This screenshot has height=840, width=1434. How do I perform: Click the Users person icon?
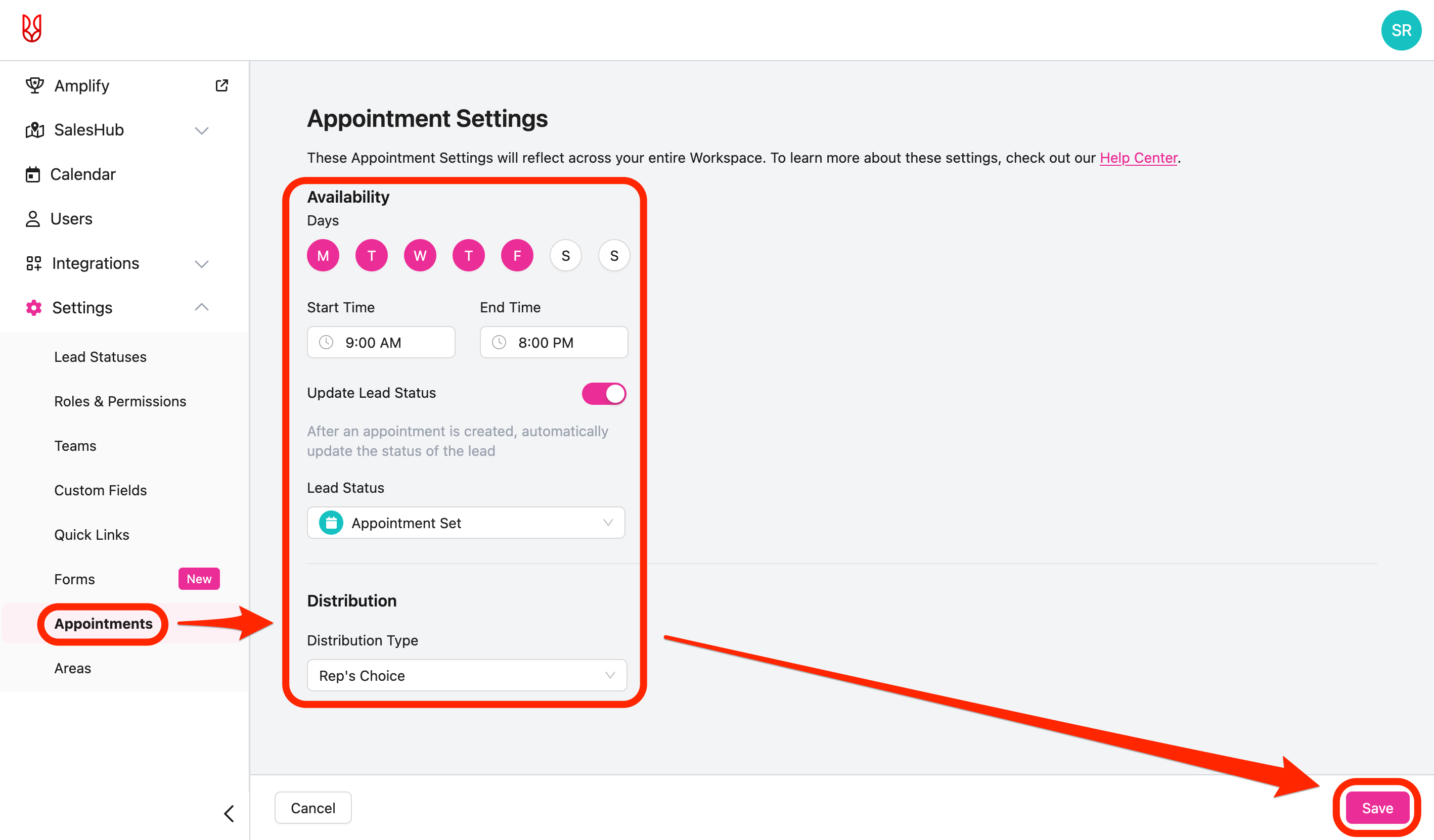[33, 219]
